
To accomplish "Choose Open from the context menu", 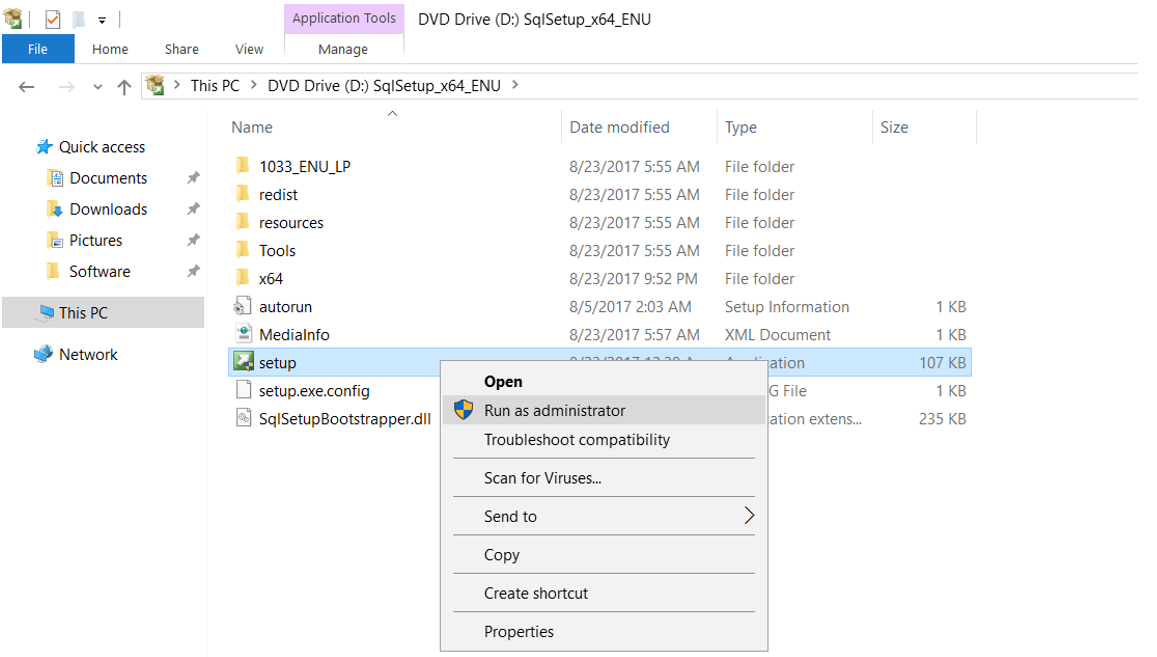I will click(x=604, y=382).
